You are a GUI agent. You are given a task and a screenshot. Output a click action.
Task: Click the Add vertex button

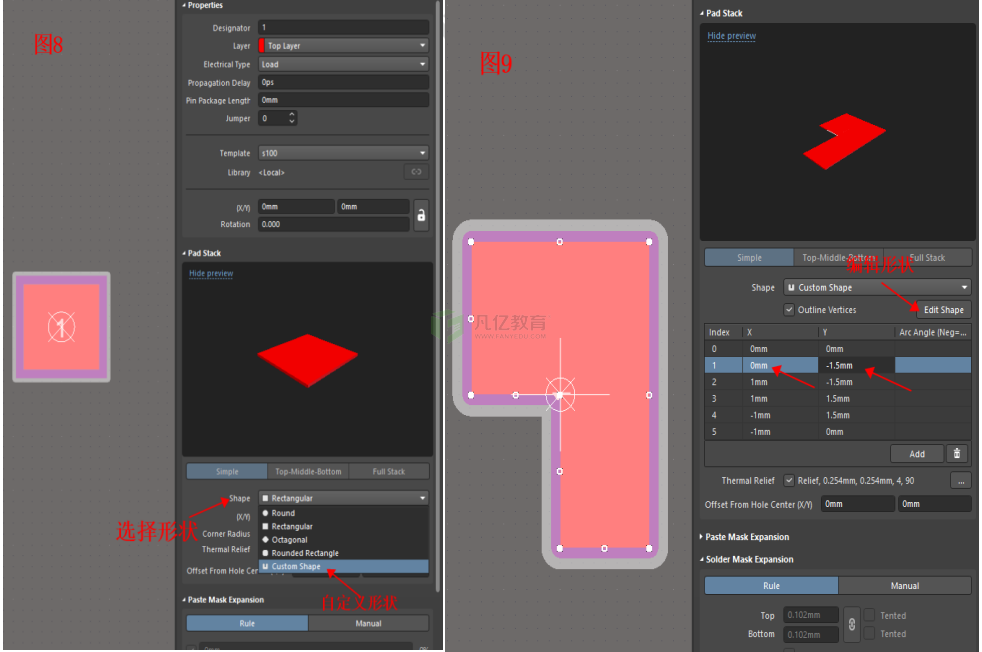click(916, 453)
